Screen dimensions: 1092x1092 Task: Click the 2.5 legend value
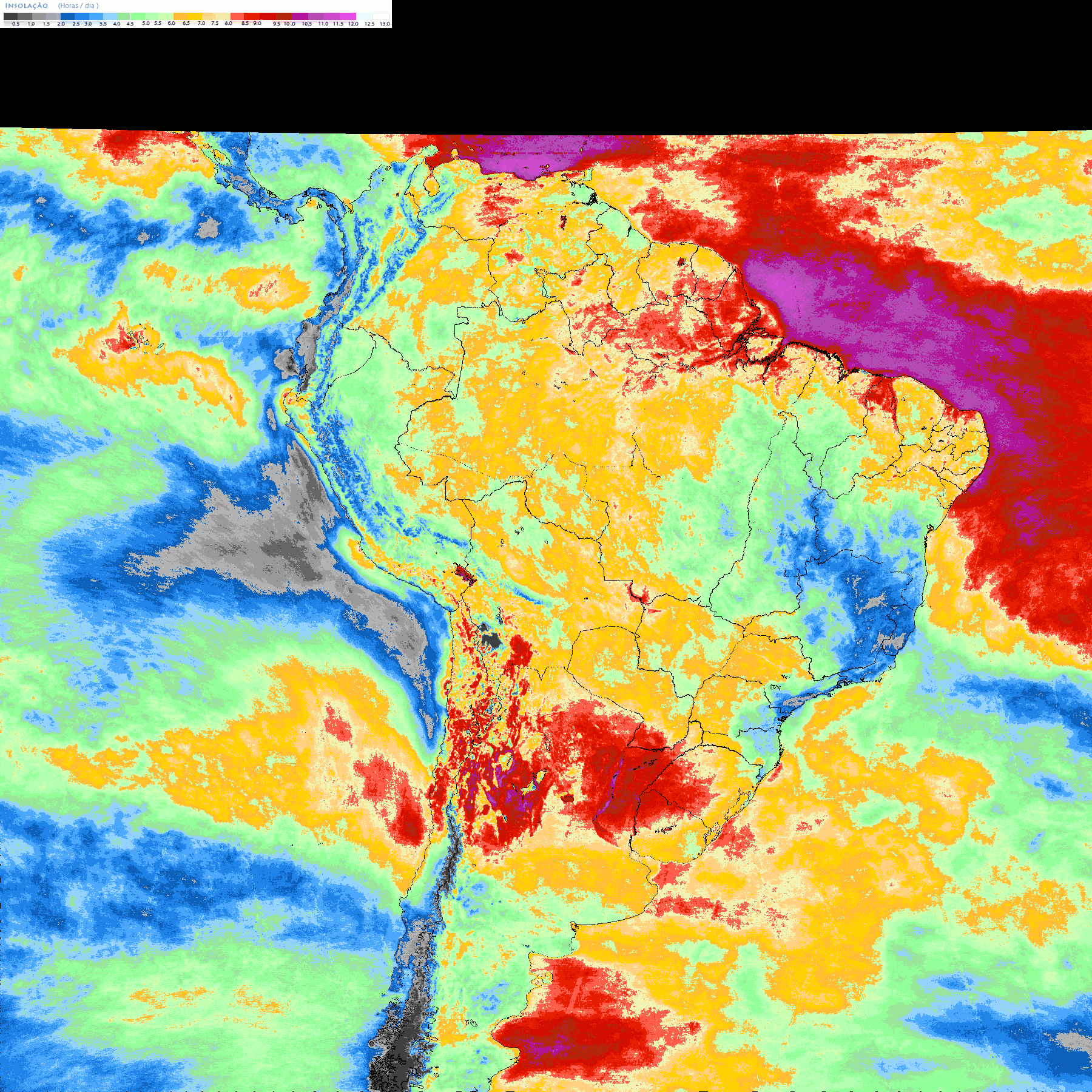(76, 24)
